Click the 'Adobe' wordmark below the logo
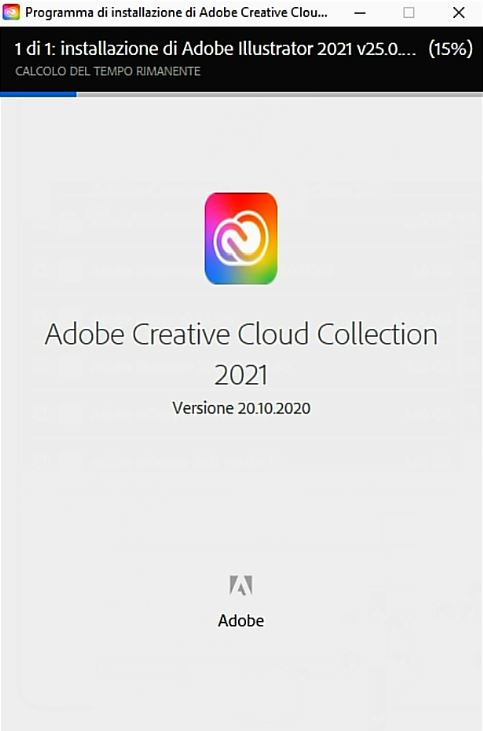 coord(241,621)
